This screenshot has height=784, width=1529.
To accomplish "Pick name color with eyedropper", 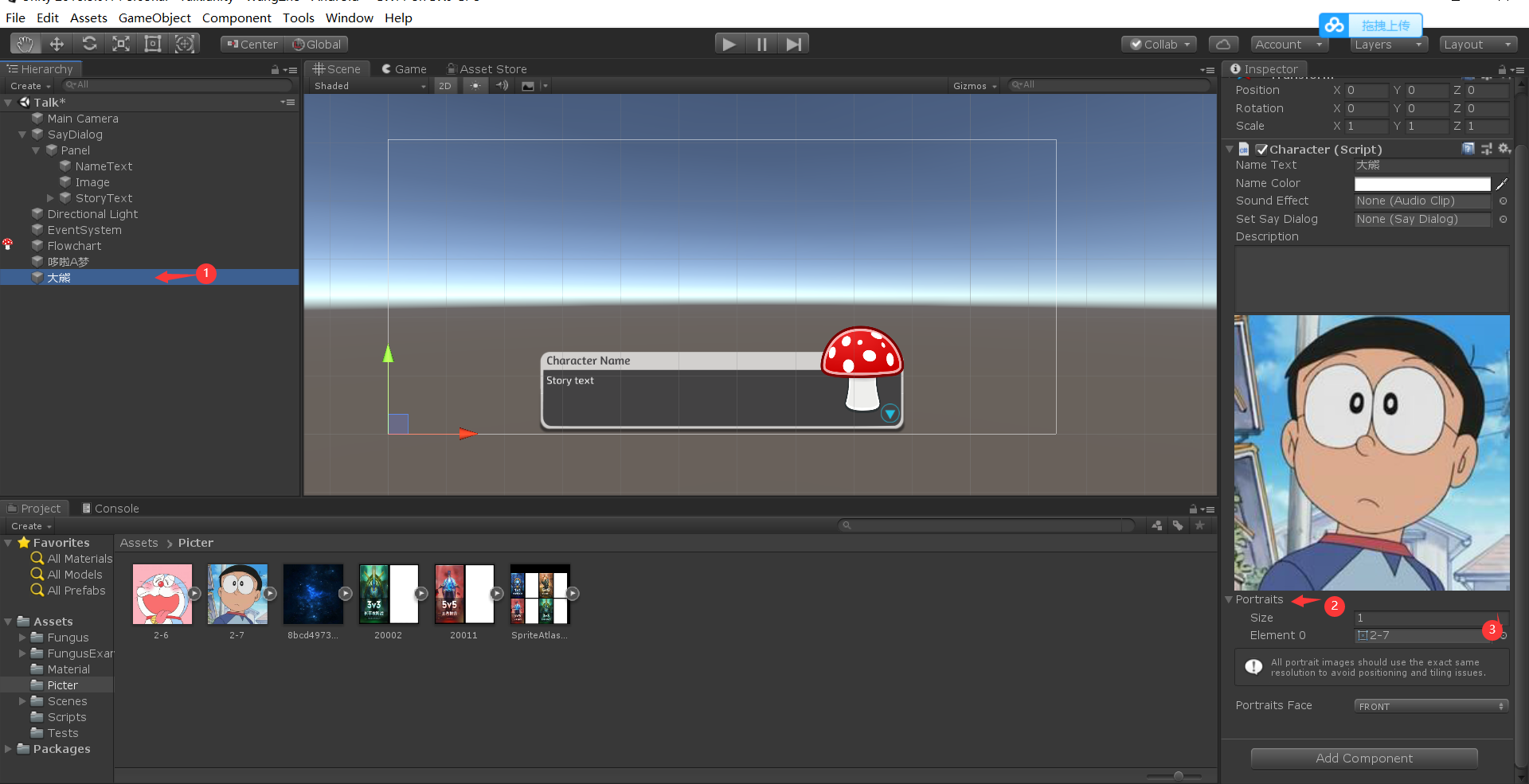I will click(1502, 184).
